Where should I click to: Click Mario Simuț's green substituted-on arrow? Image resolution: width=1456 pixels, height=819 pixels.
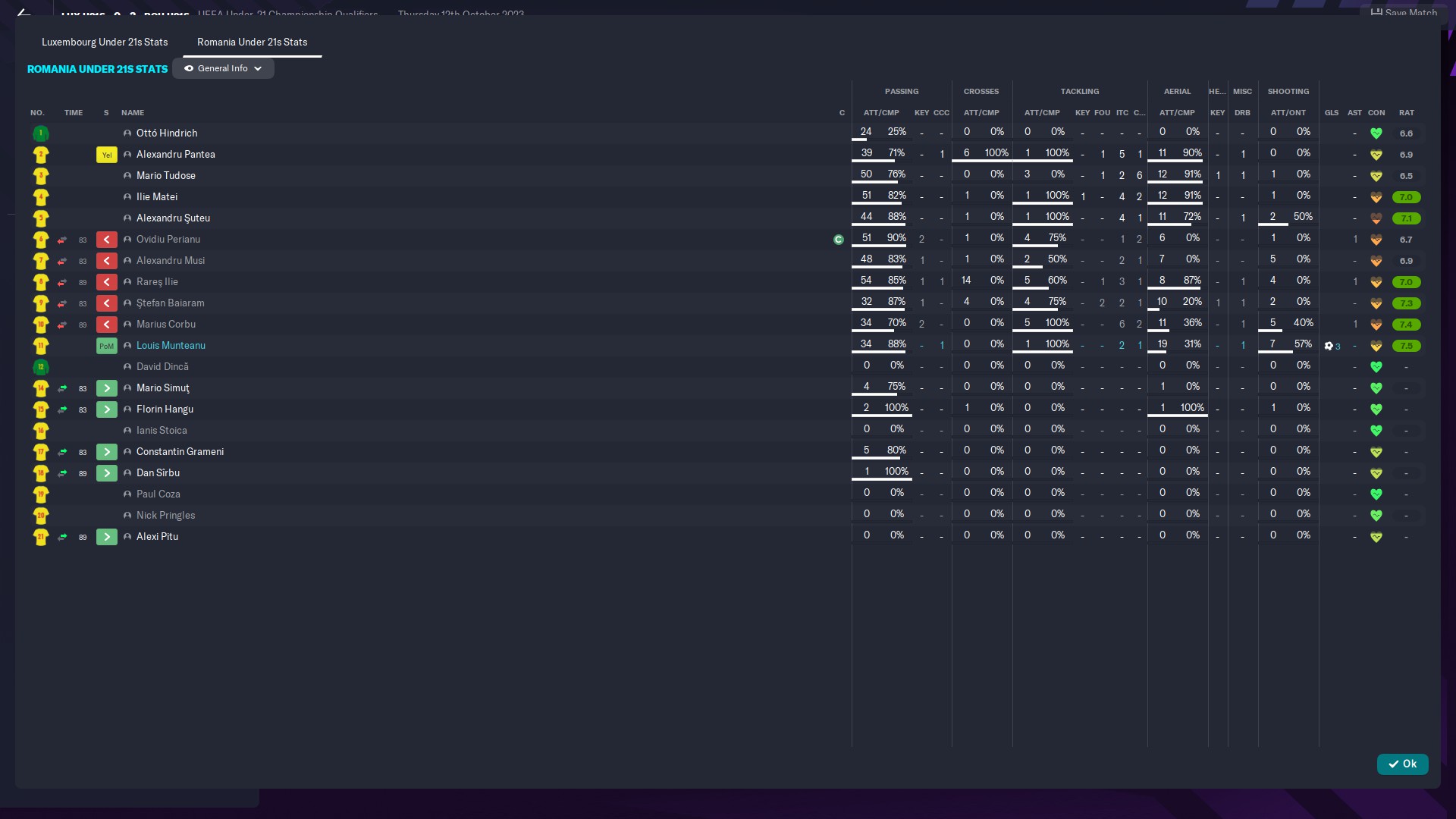107,388
